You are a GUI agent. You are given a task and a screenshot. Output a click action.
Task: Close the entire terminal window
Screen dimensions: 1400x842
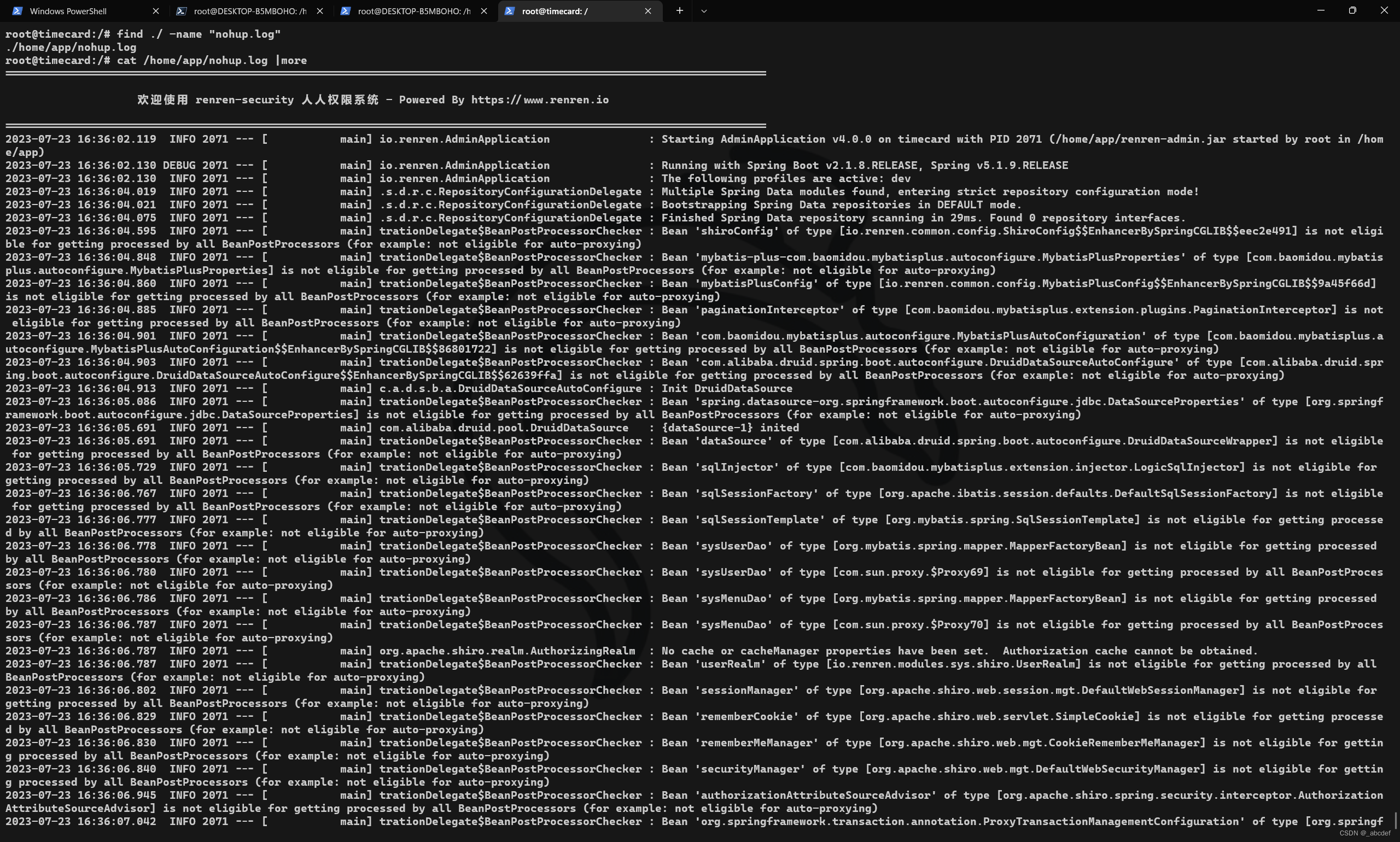(1384, 10)
